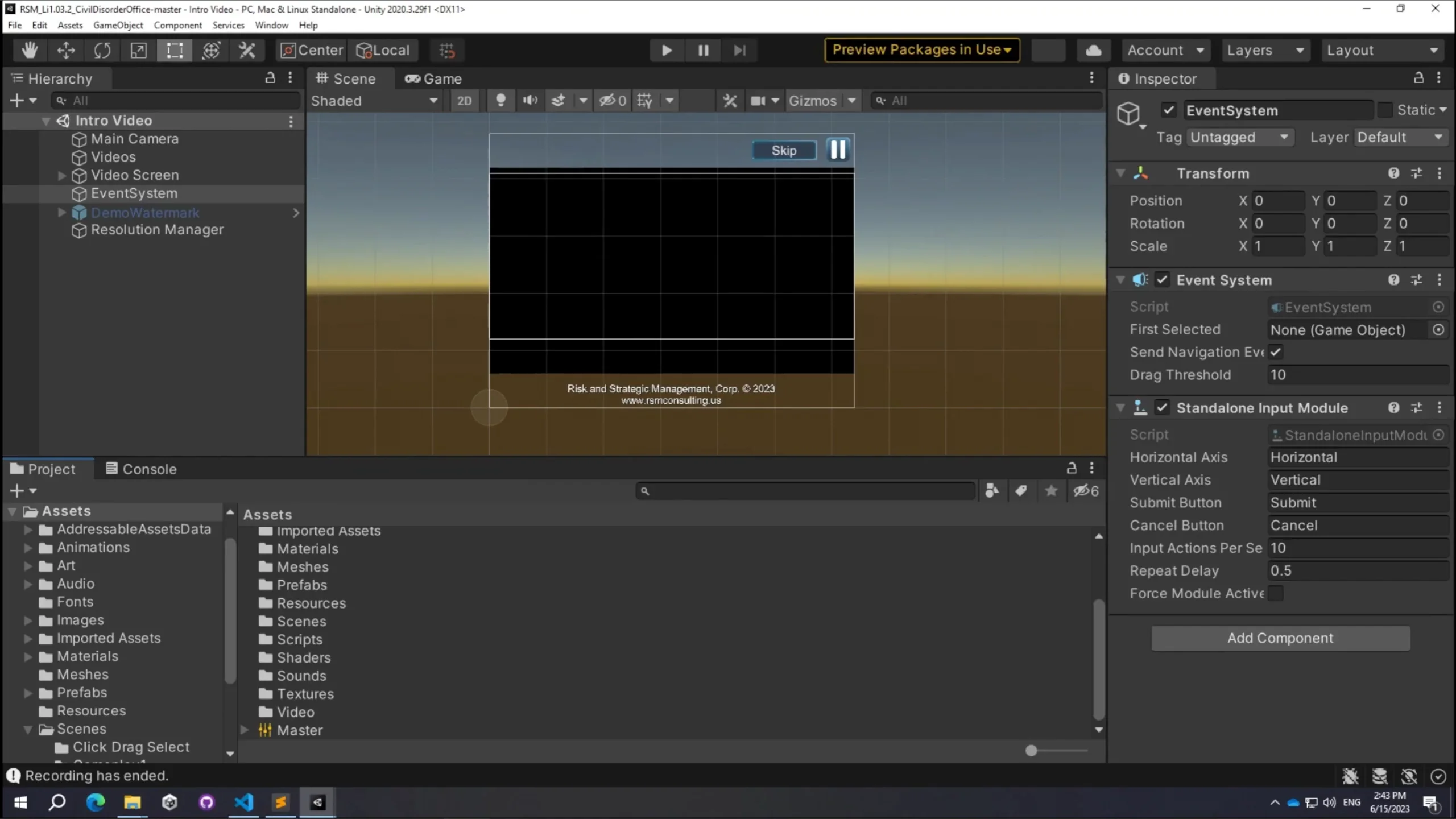Image resolution: width=1456 pixels, height=819 pixels.
Task: Select the Rotate tool
Action: 102,50
